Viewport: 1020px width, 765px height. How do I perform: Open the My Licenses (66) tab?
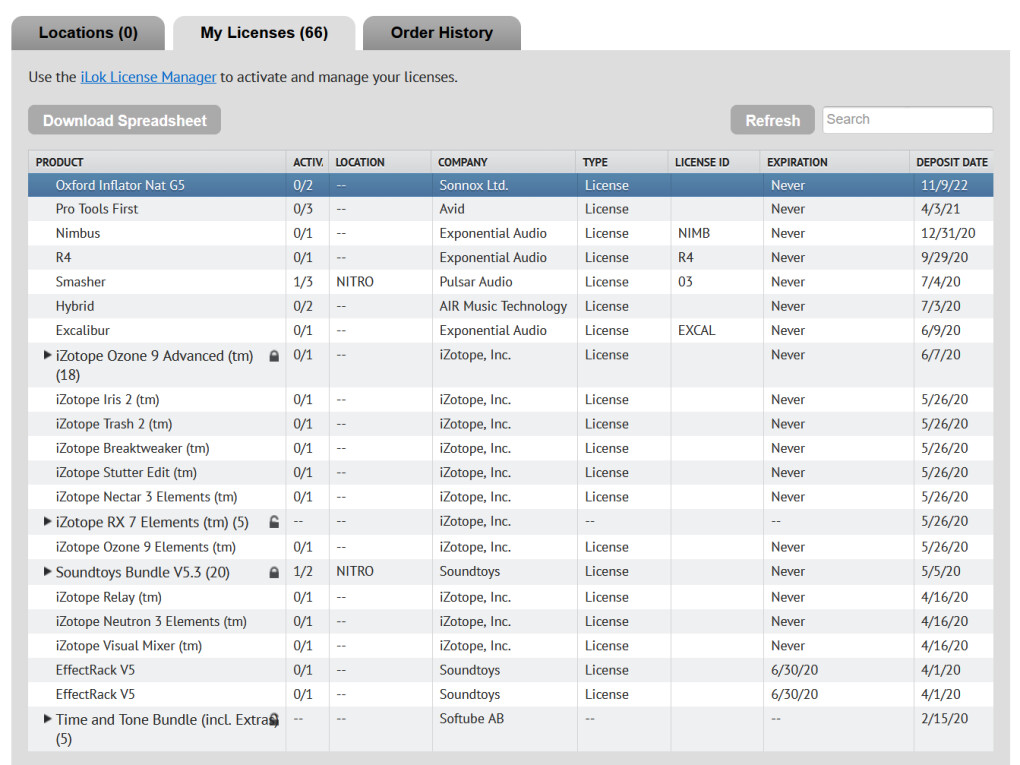click(x=264, y=33)
